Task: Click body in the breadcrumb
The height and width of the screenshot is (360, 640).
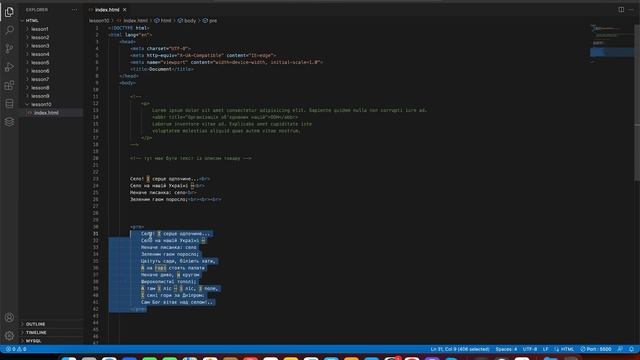Action: click(190, 20)
